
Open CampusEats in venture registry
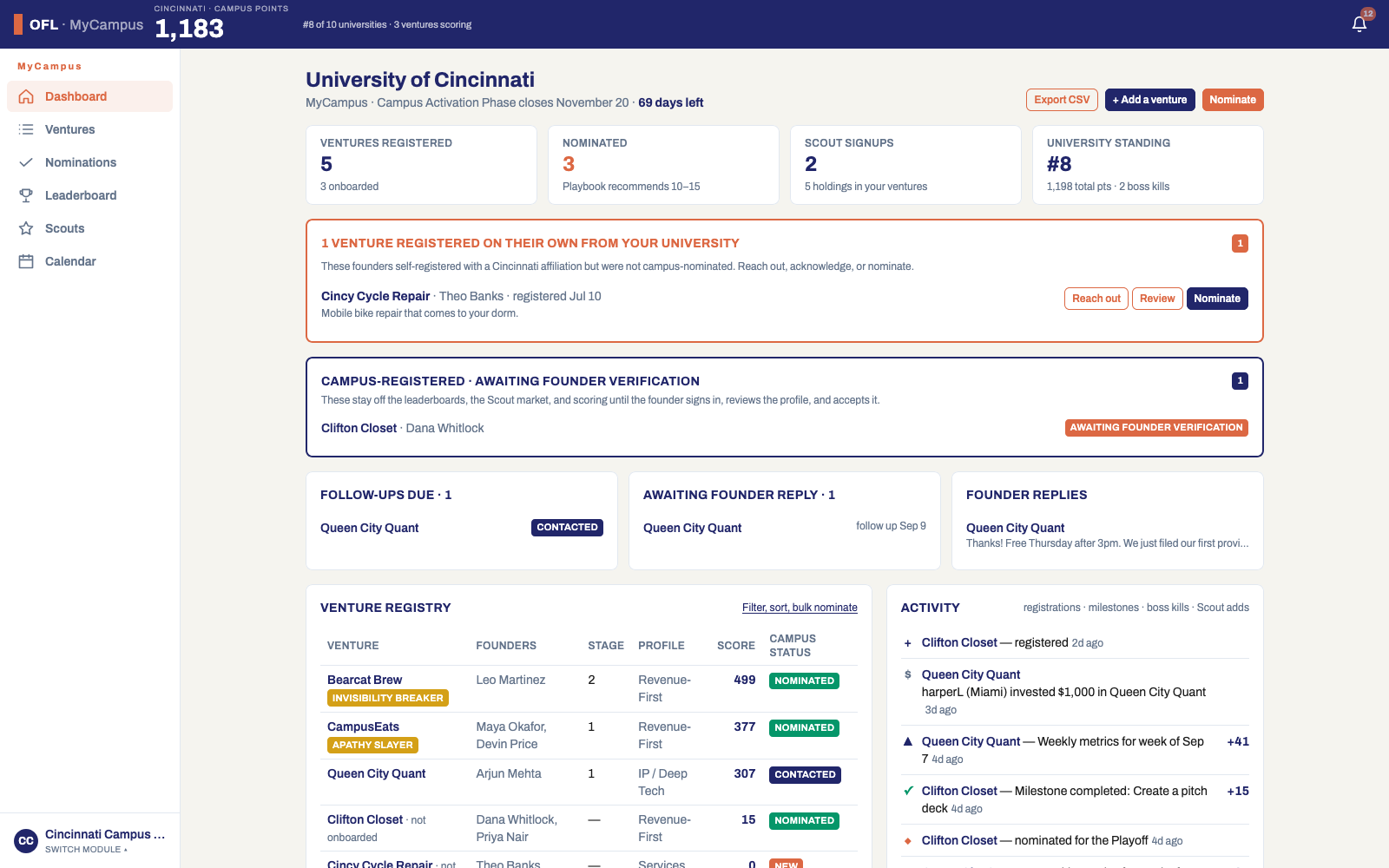click(x=363, y=727)
